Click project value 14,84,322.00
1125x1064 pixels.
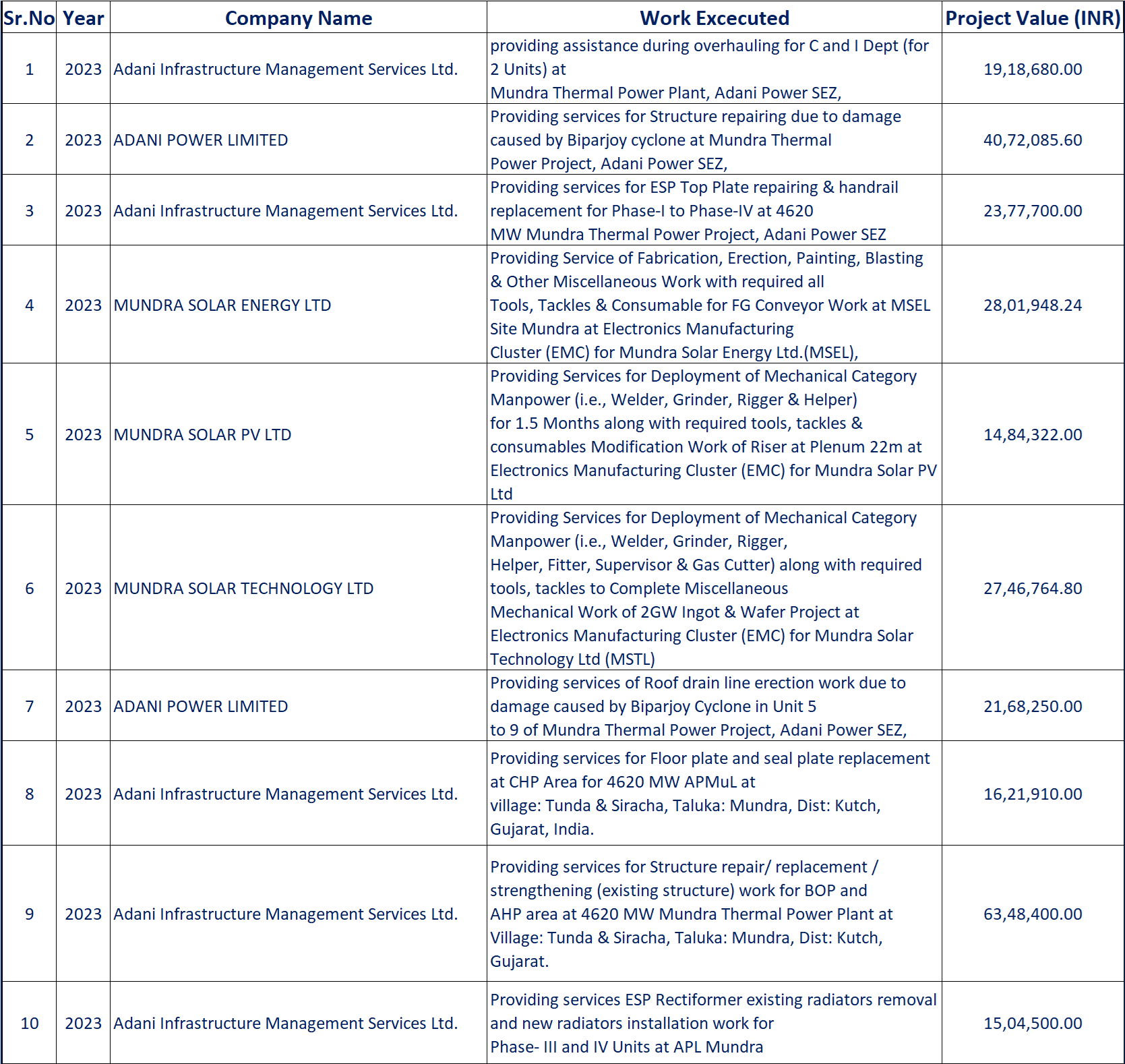point(1033,434)
